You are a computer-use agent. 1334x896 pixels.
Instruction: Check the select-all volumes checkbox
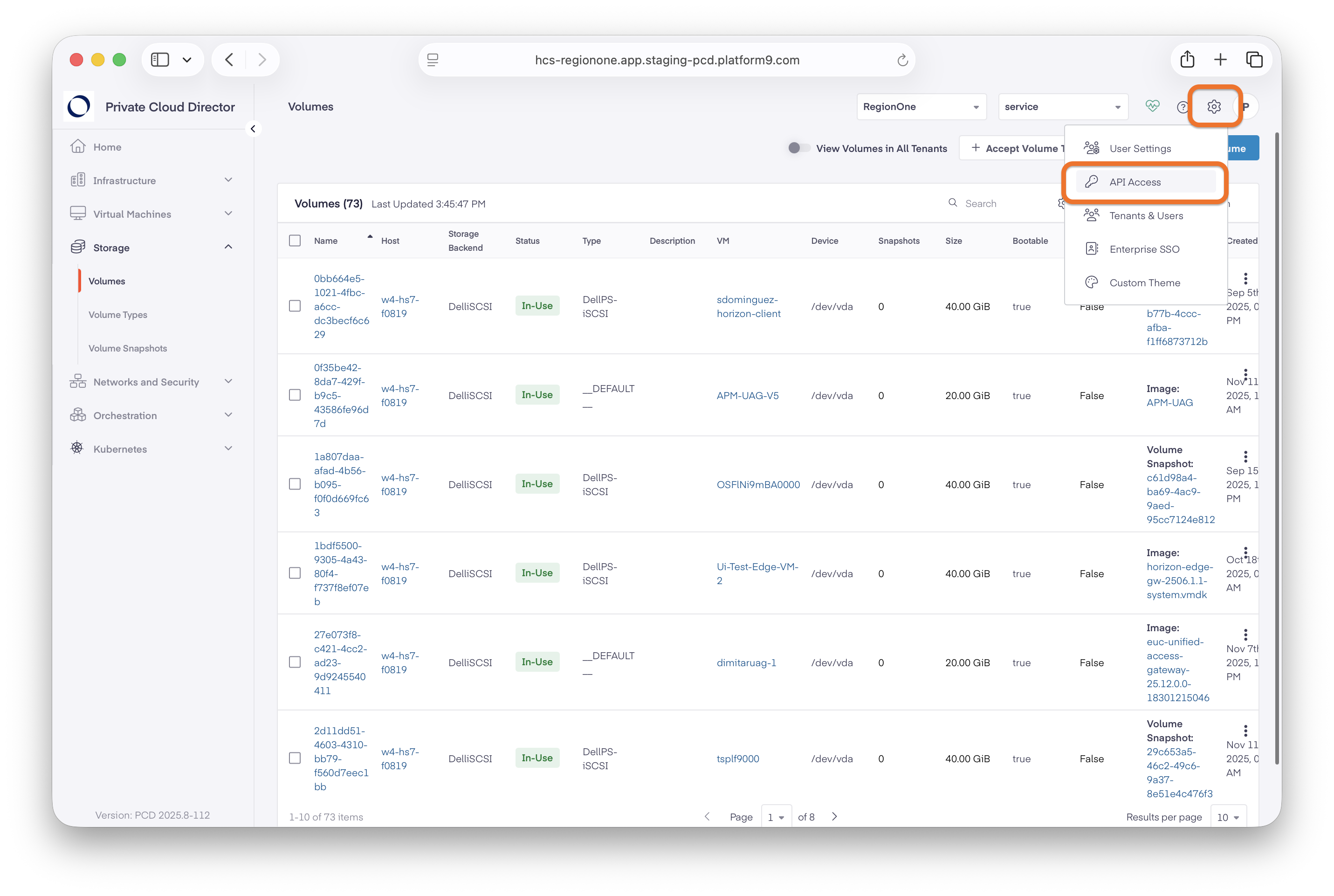[295, 241]
